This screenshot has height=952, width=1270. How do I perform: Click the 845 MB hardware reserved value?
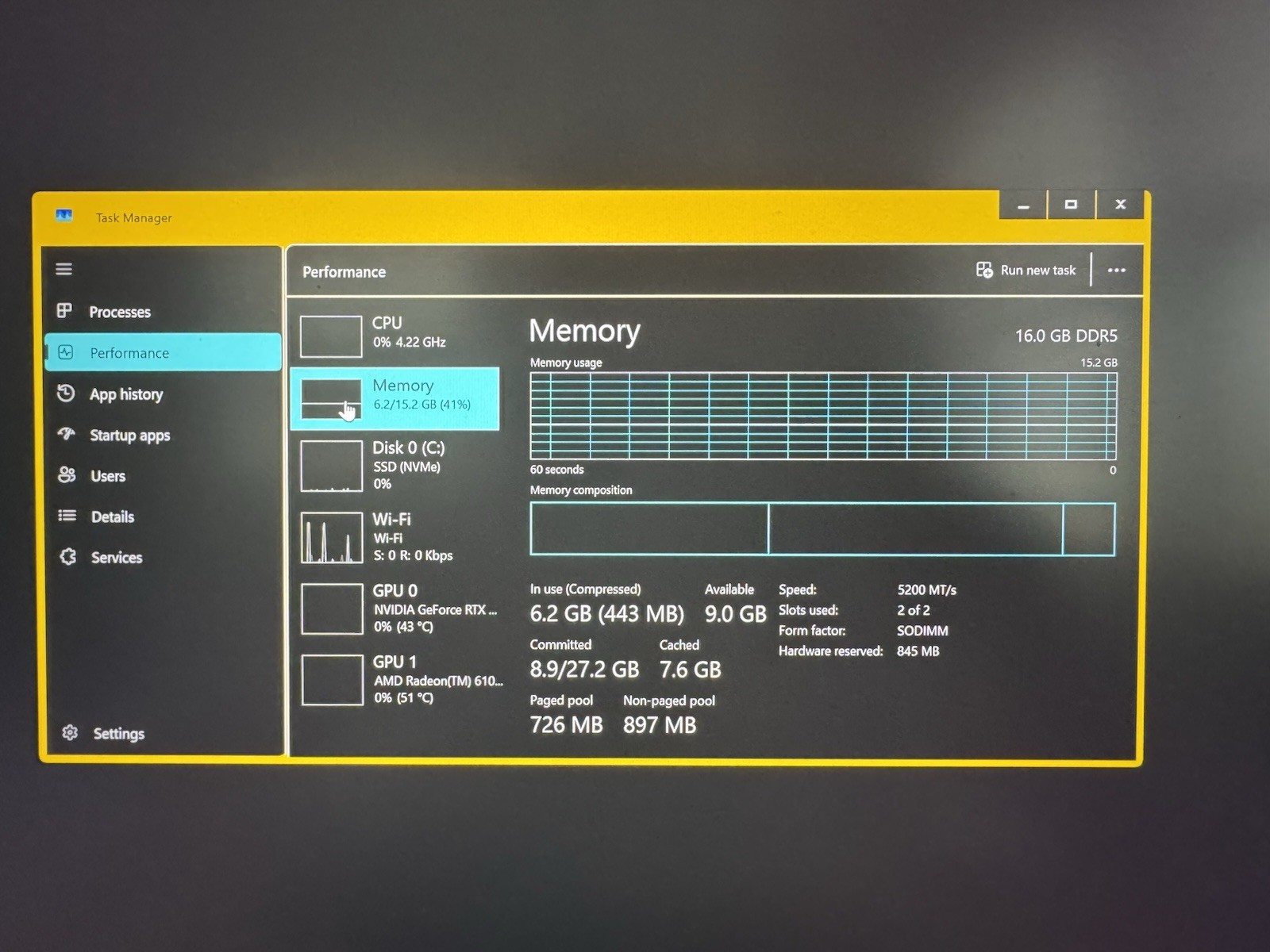click(x=918, y=651)
